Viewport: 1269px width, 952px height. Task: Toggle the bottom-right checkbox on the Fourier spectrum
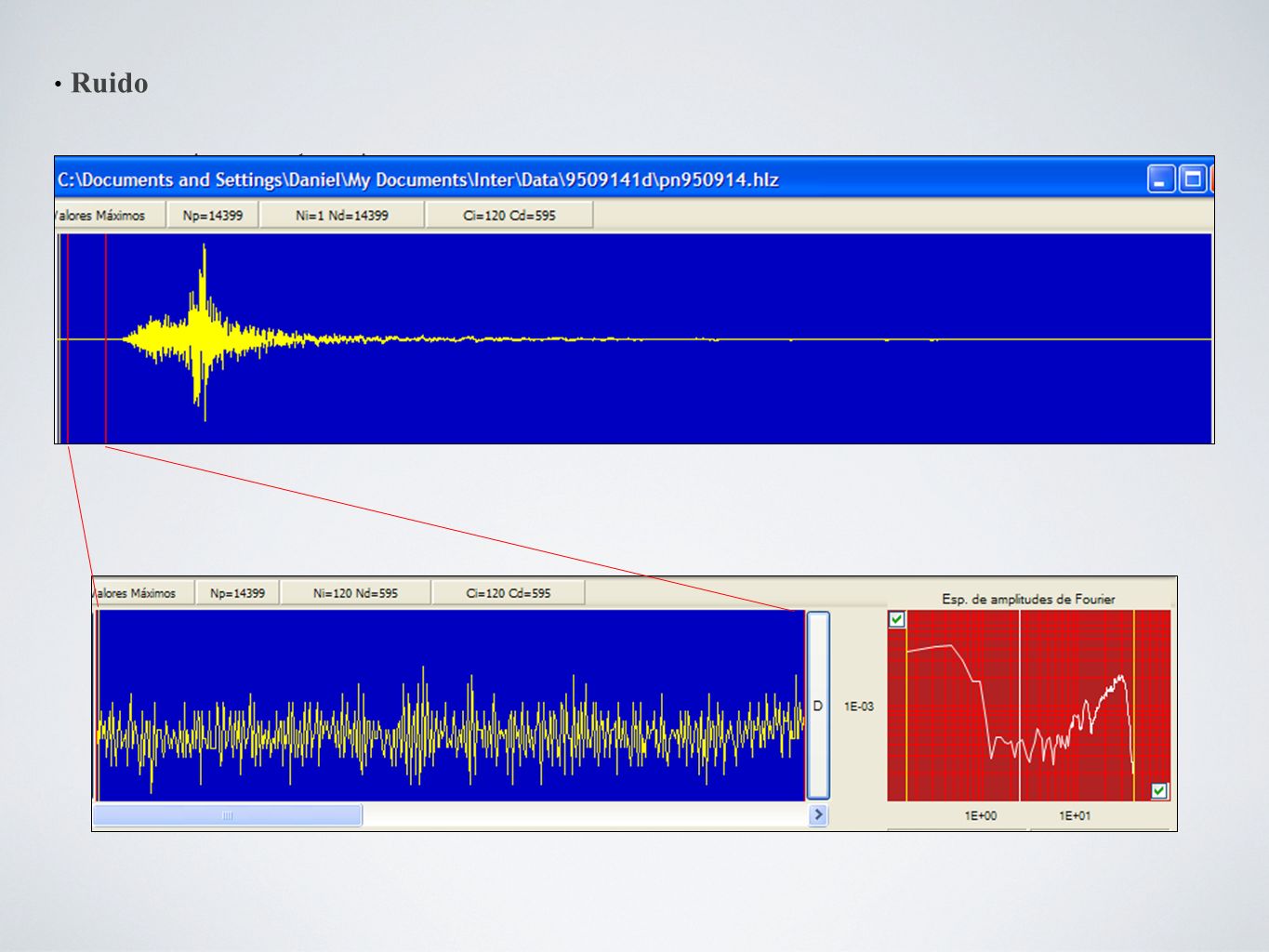[1159, 791]
